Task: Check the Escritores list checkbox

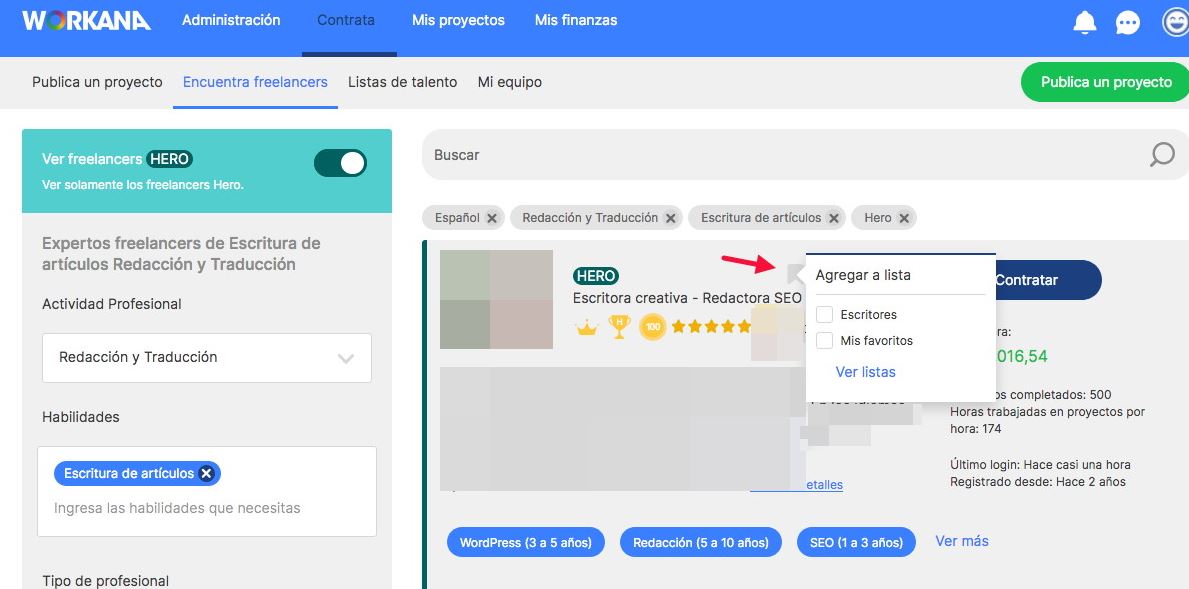Action: click(824, 315)
